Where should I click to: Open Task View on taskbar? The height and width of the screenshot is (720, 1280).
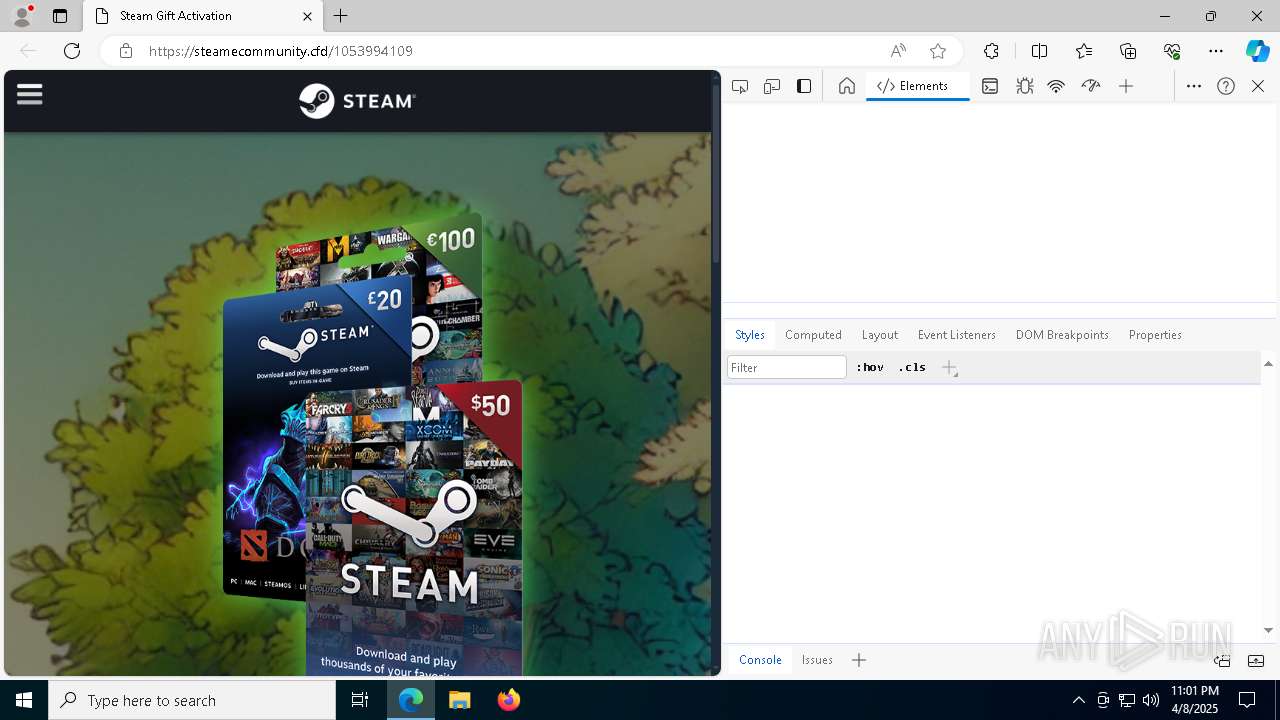click(x=360, y=700)
